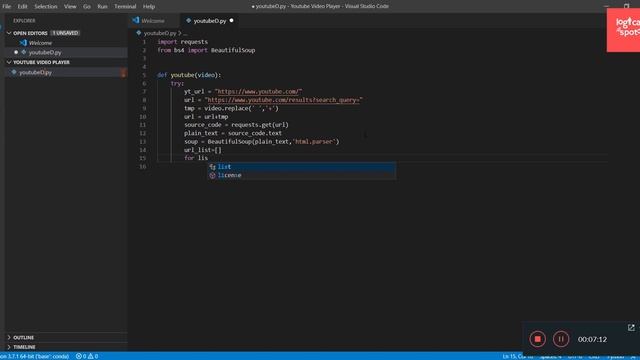Click the 'url = url+tmp' line

click(x=206, y=117)
